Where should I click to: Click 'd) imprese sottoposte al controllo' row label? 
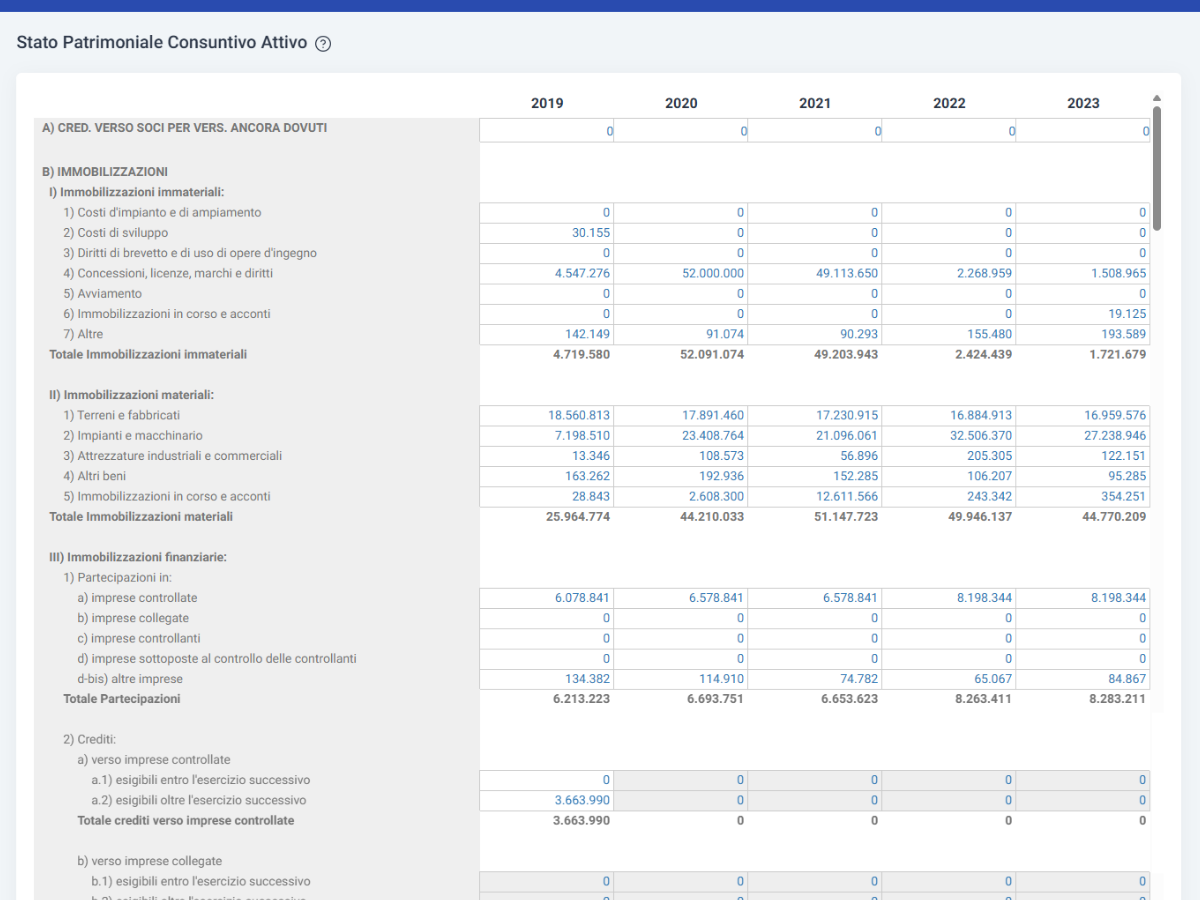217,659
